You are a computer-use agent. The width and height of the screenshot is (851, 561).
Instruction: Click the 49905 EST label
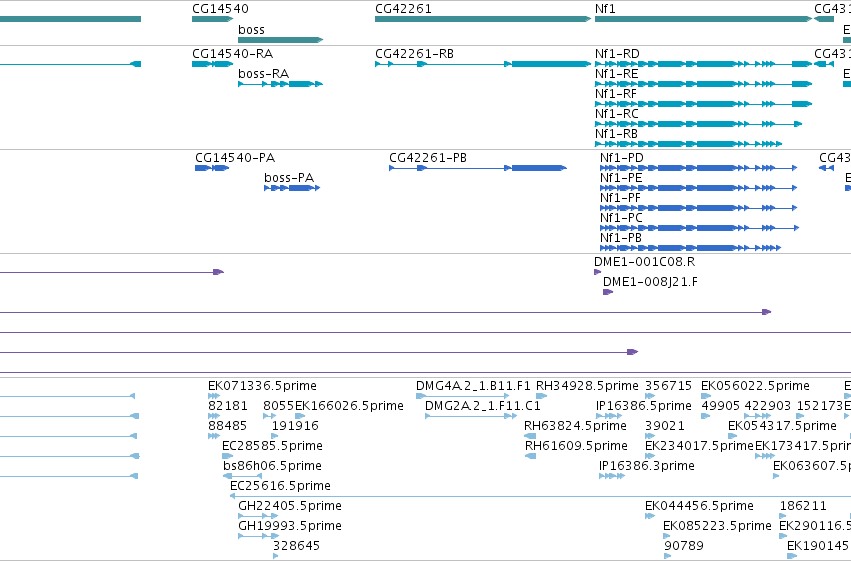[721, 406]
